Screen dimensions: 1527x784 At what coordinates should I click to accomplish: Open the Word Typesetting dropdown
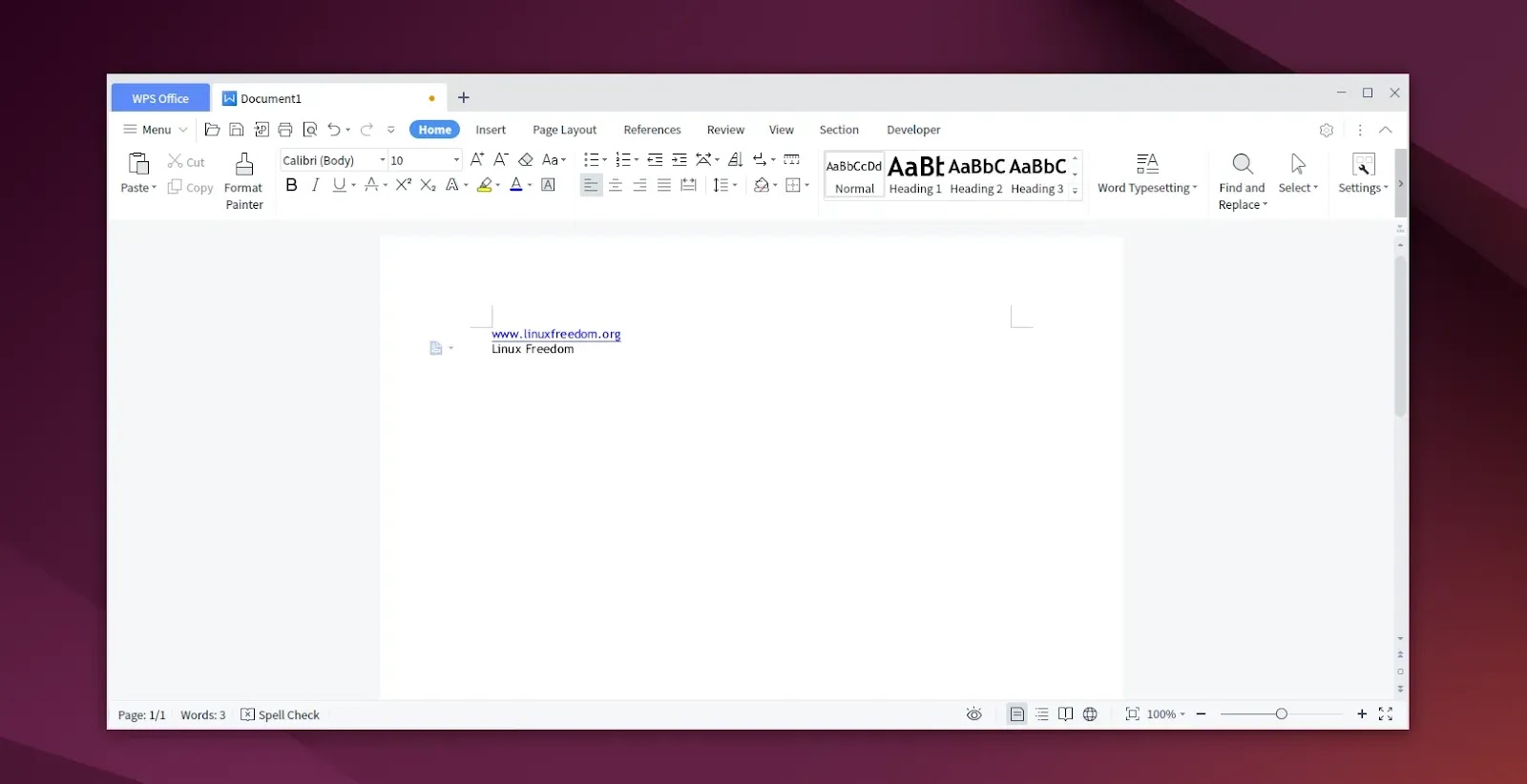tap(1147, 174)
